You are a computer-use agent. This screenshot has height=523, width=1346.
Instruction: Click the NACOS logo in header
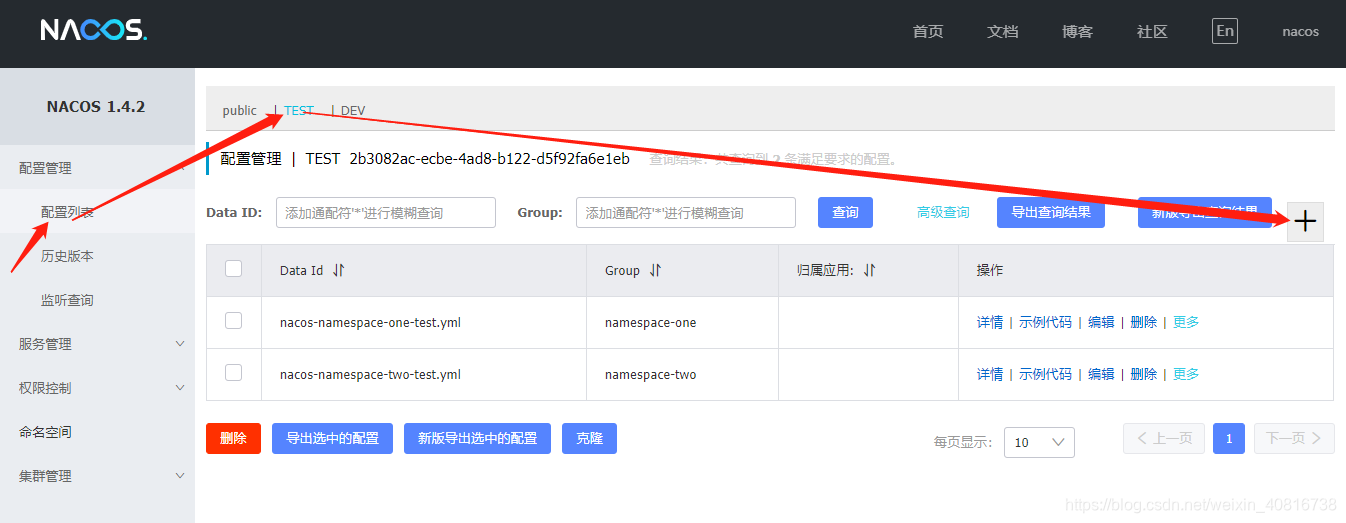pos(94,31)
